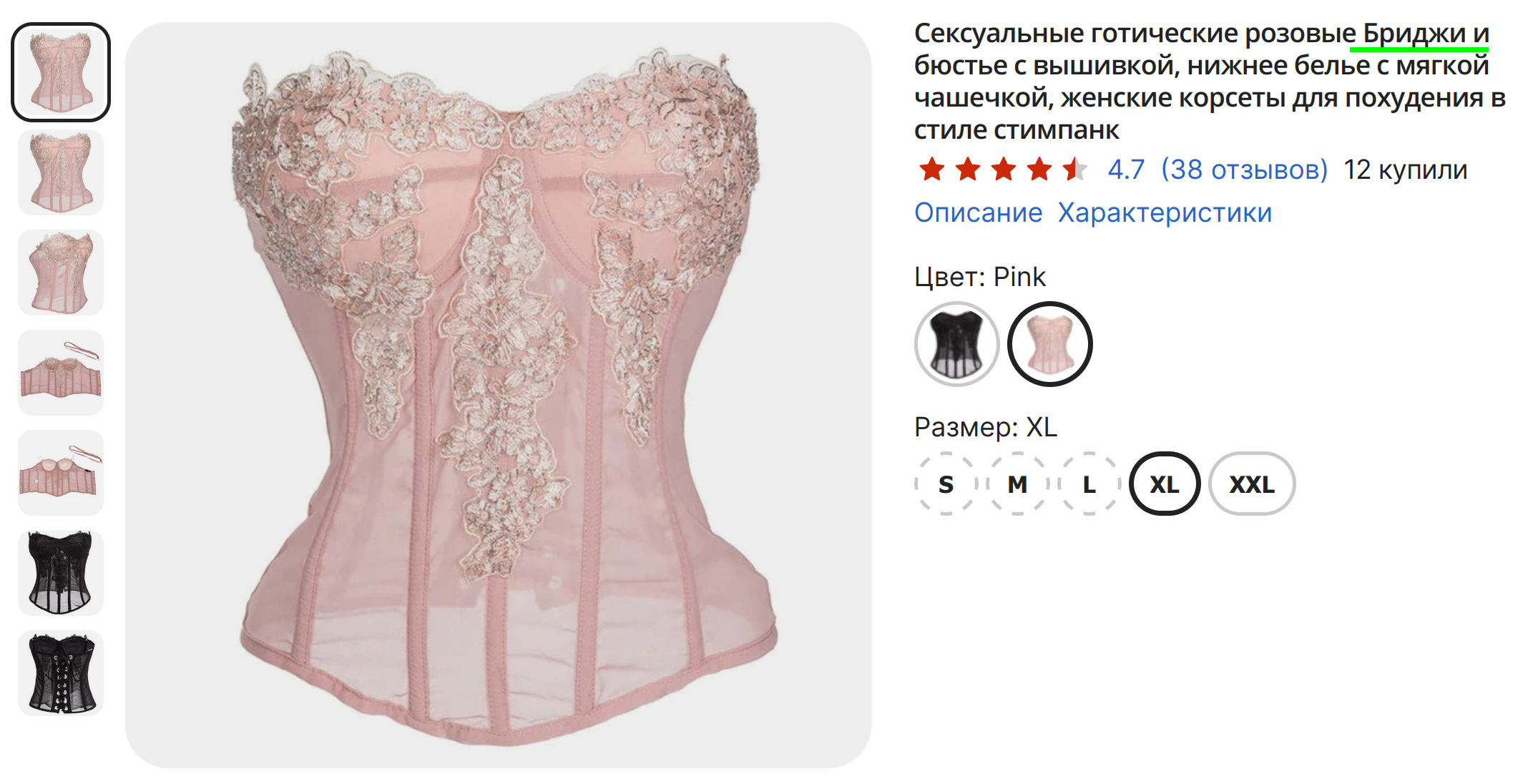Jump to the Описание section
This screenshot has height=784, width=1533.
(978, 212)
